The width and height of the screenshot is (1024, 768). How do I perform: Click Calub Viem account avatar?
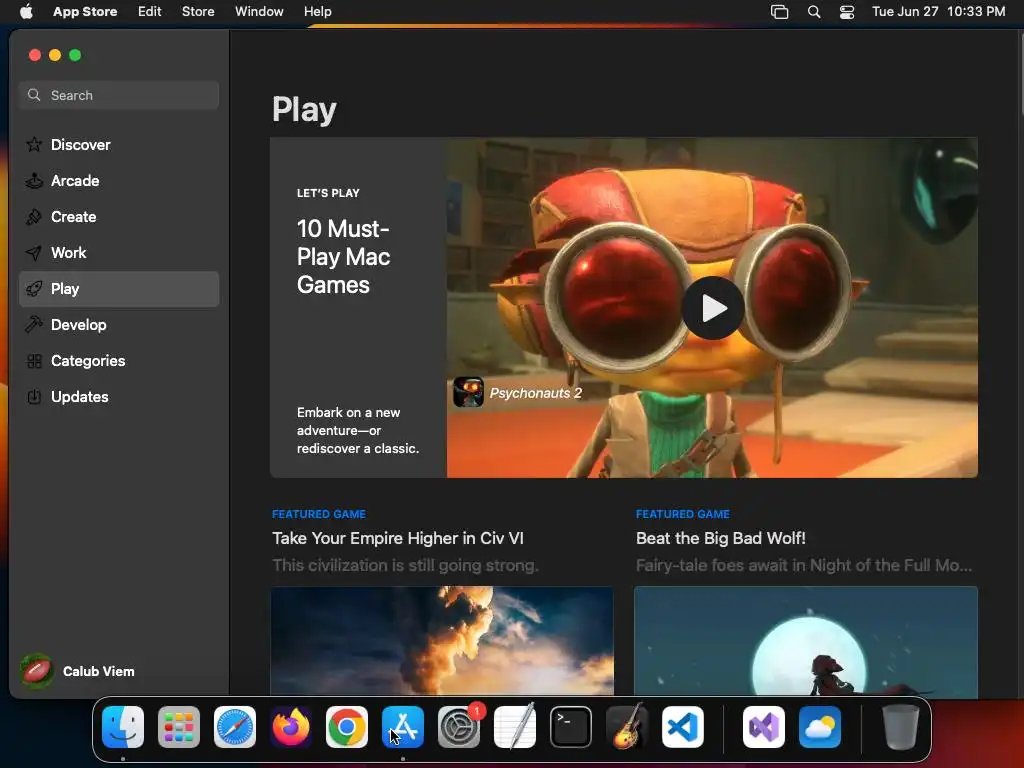click(37, 671)
